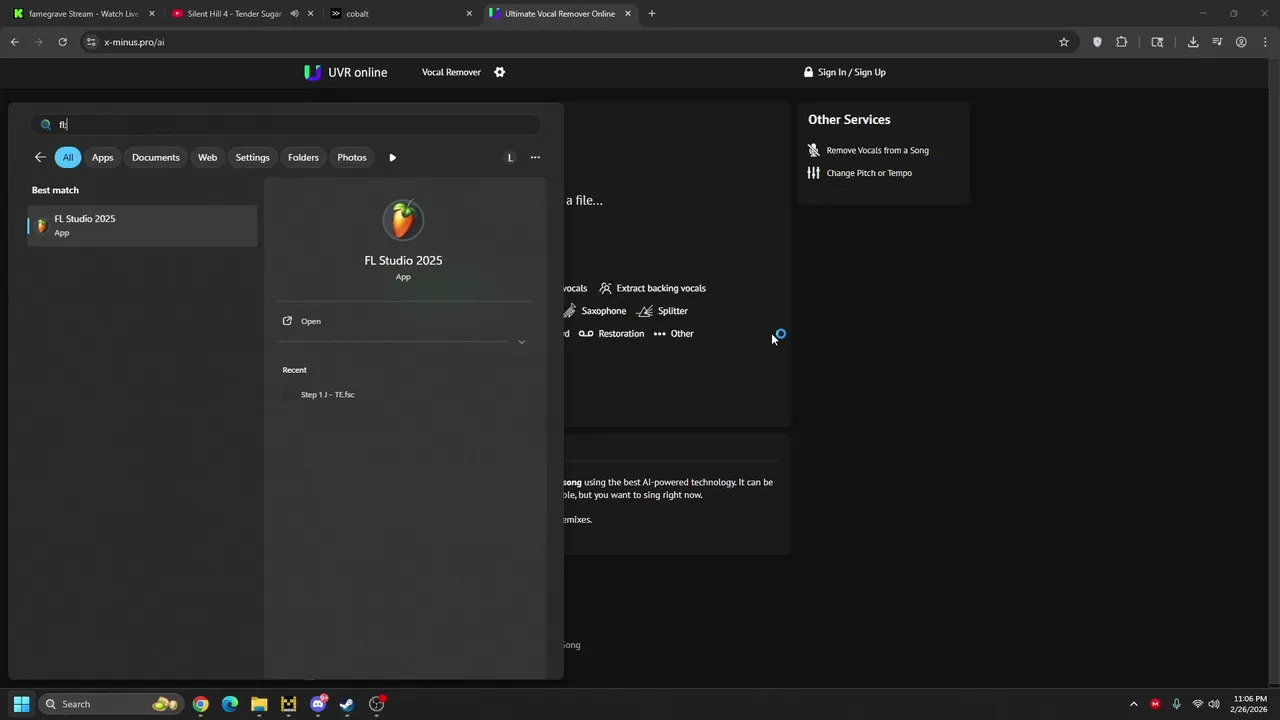Open the browser Downloads icon
Image resolution: width=1280 pixels, height=720 pixels.
[1193, 42]
